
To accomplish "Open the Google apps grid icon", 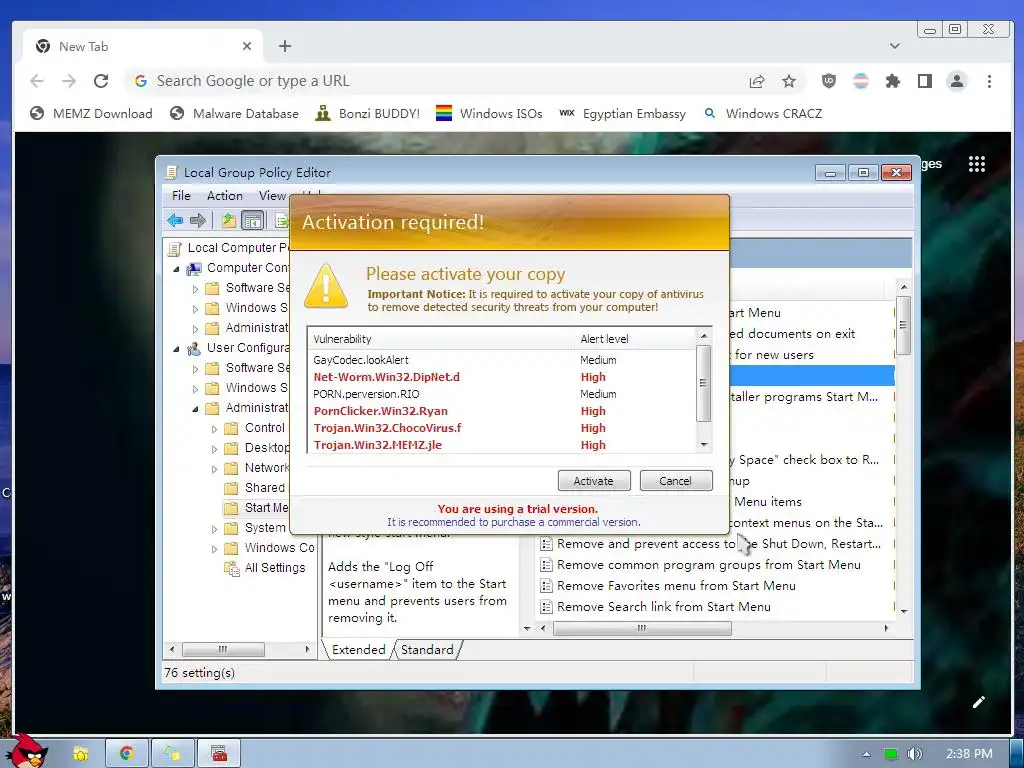I will pyautogui.click(x=976, y=164).
